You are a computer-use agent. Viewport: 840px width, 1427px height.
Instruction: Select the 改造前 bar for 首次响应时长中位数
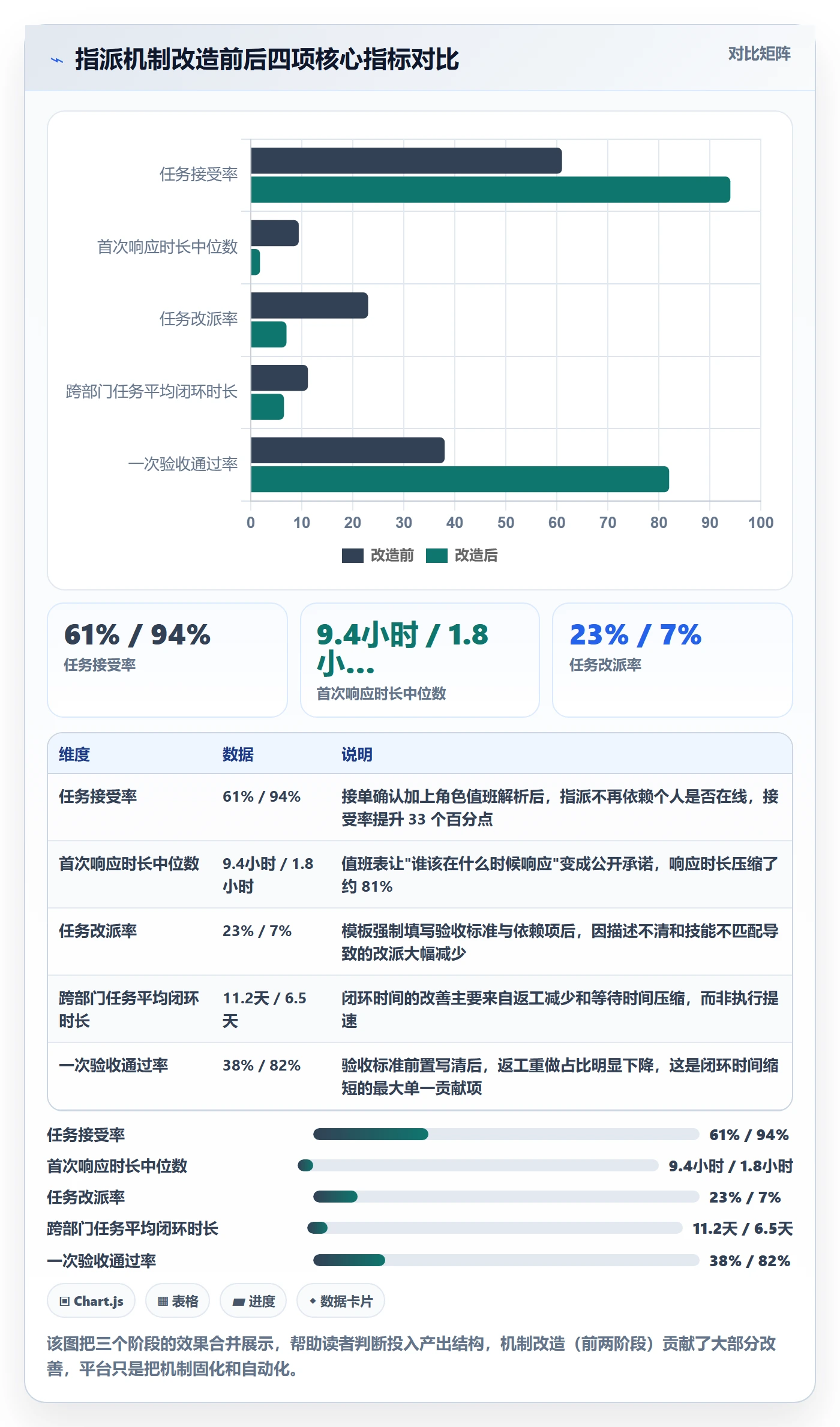click(x=275, y=233)
